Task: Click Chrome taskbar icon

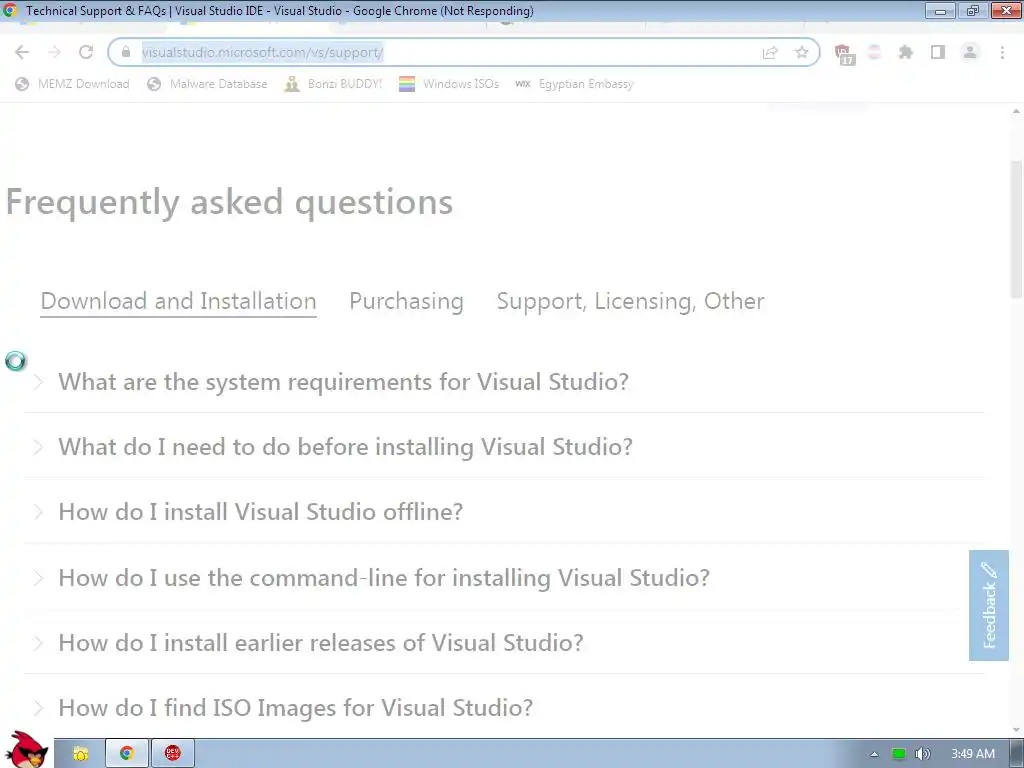Action: [127, 754]
